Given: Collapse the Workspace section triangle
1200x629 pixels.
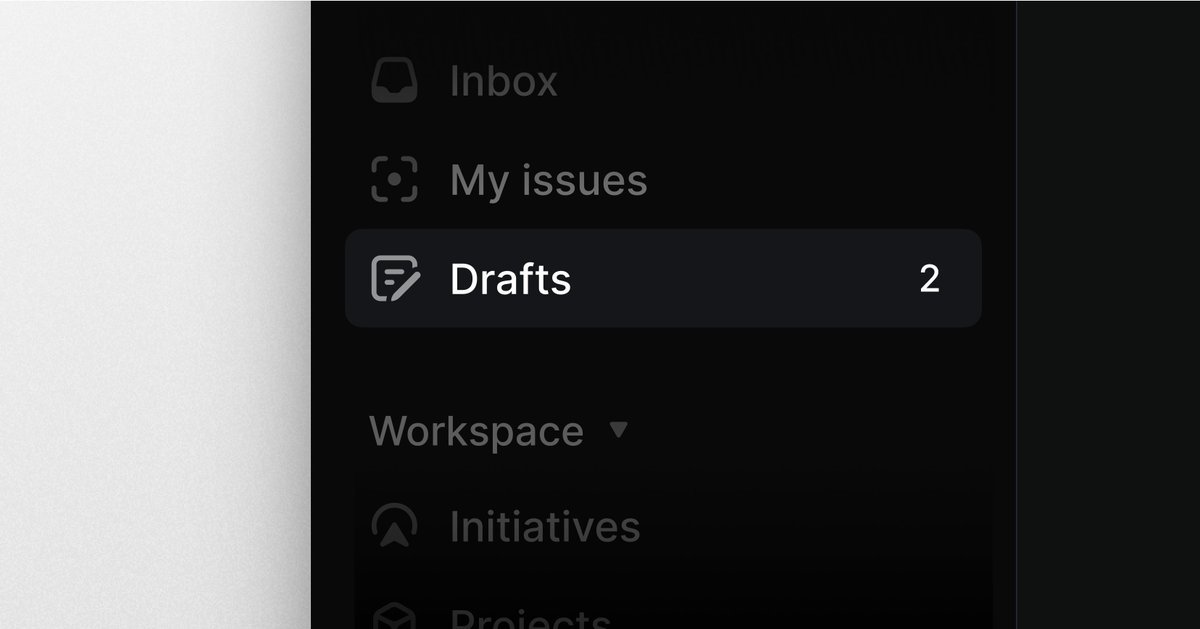Looking at the screenshot, I should click(x=619, y=429).
